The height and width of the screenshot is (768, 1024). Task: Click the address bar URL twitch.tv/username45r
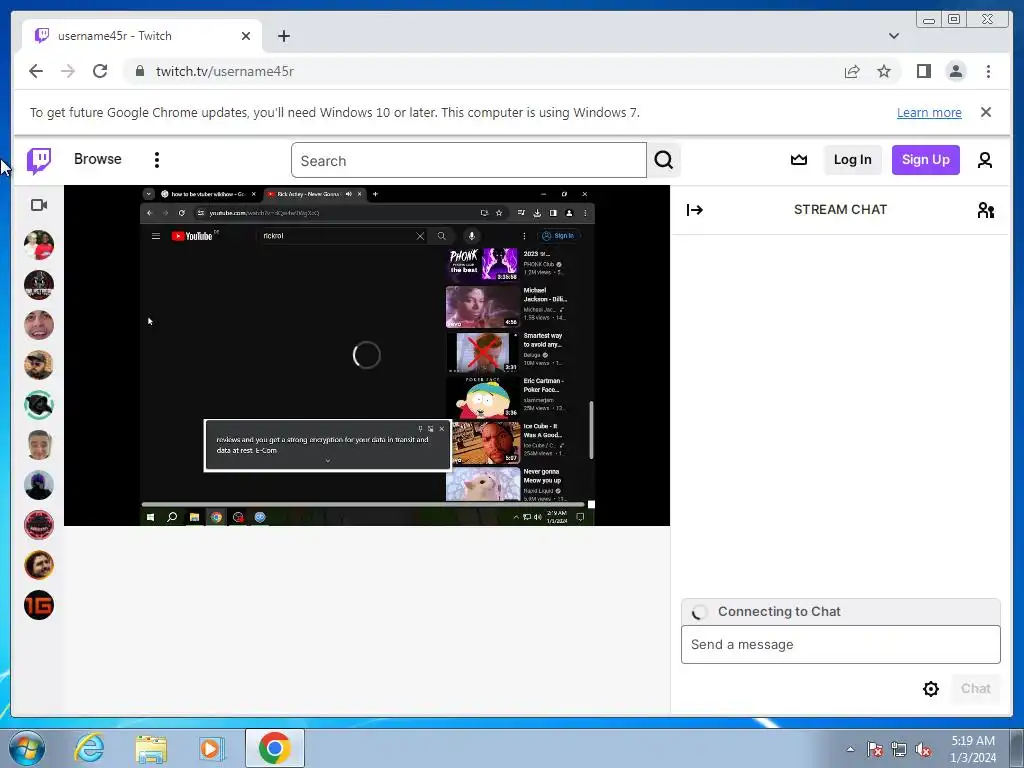click(225, 71)
